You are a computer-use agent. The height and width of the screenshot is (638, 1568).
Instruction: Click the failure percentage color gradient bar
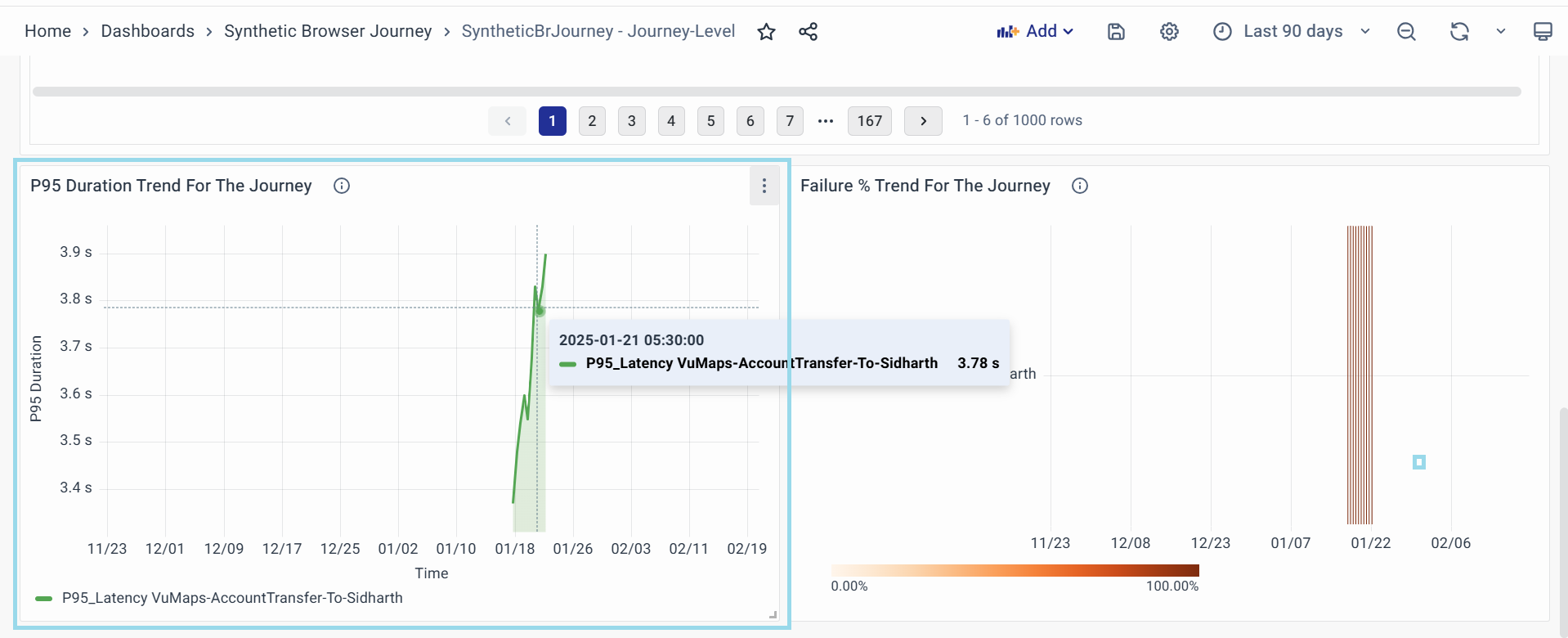pos(1015,570)
